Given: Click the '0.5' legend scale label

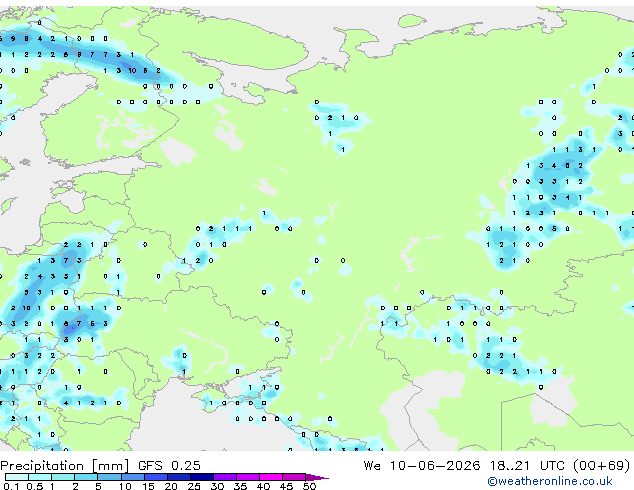Looking at the screenshot, I should pos(35,486).
